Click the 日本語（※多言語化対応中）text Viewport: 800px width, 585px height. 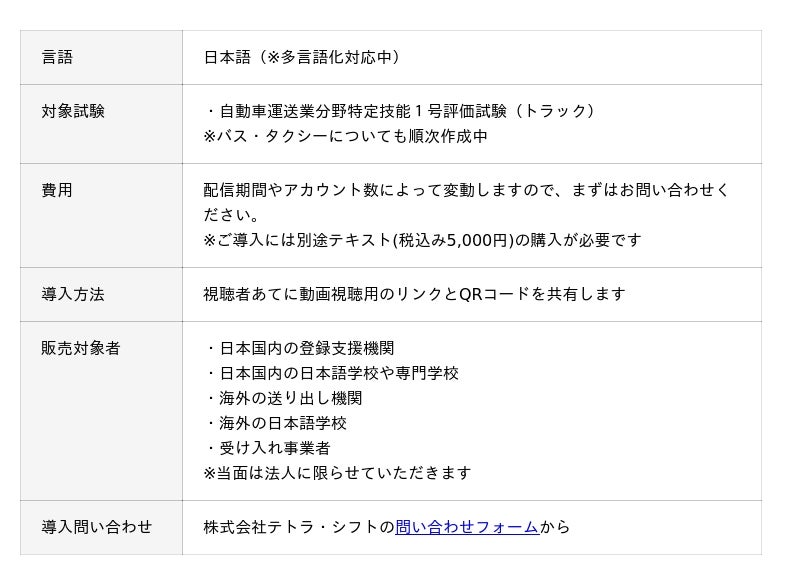pyautogui.click(x=303, y=57)
